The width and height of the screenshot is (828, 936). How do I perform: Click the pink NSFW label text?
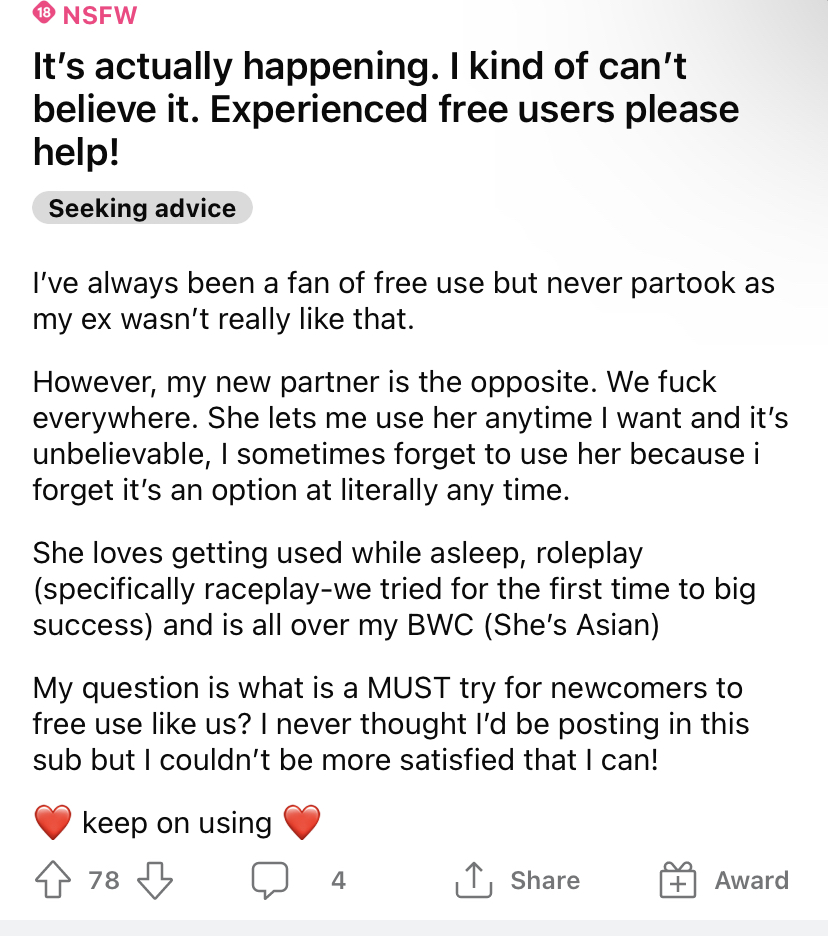100,15
